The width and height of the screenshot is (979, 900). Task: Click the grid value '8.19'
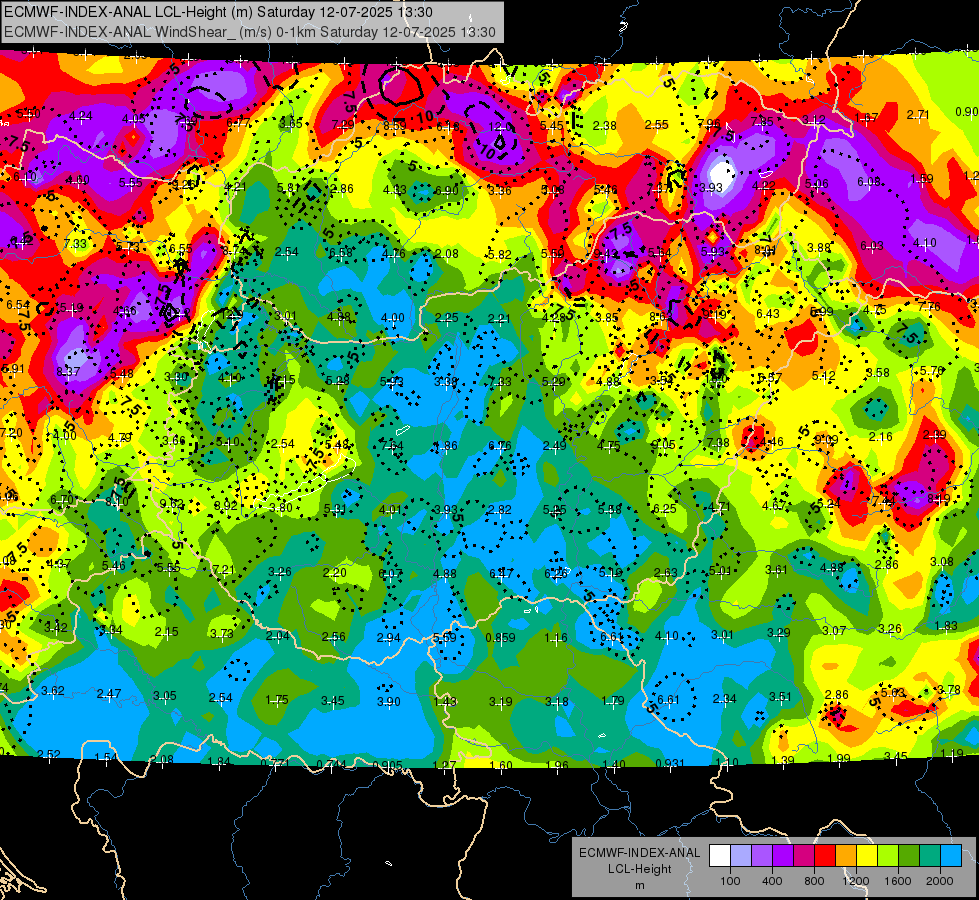pos(938,498)
